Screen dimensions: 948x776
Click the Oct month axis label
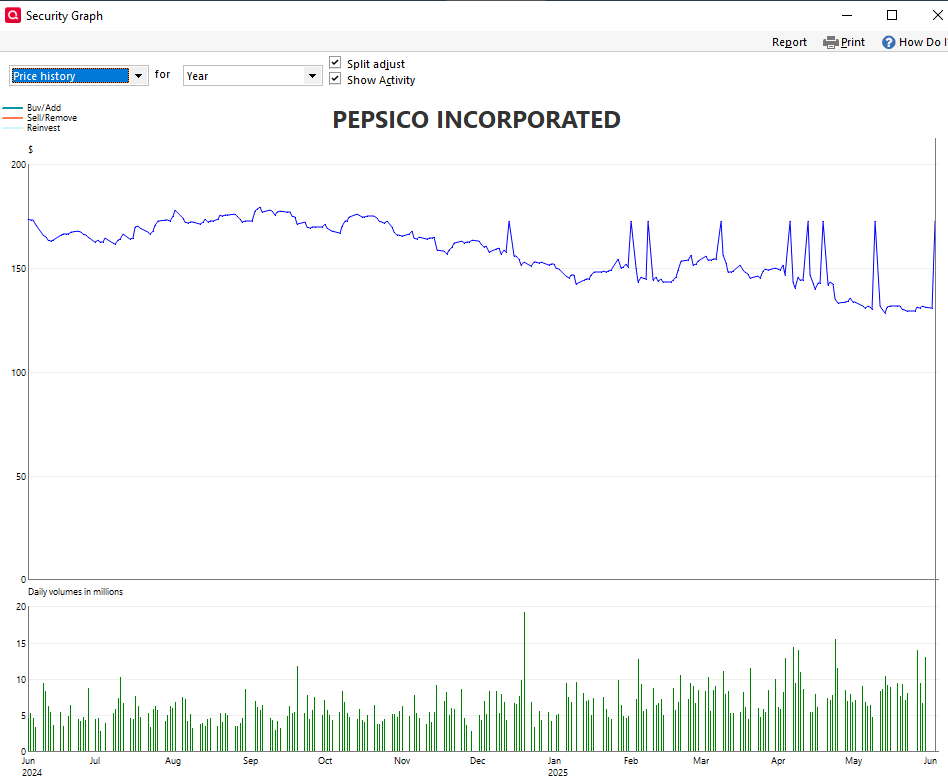pos(325,760)
